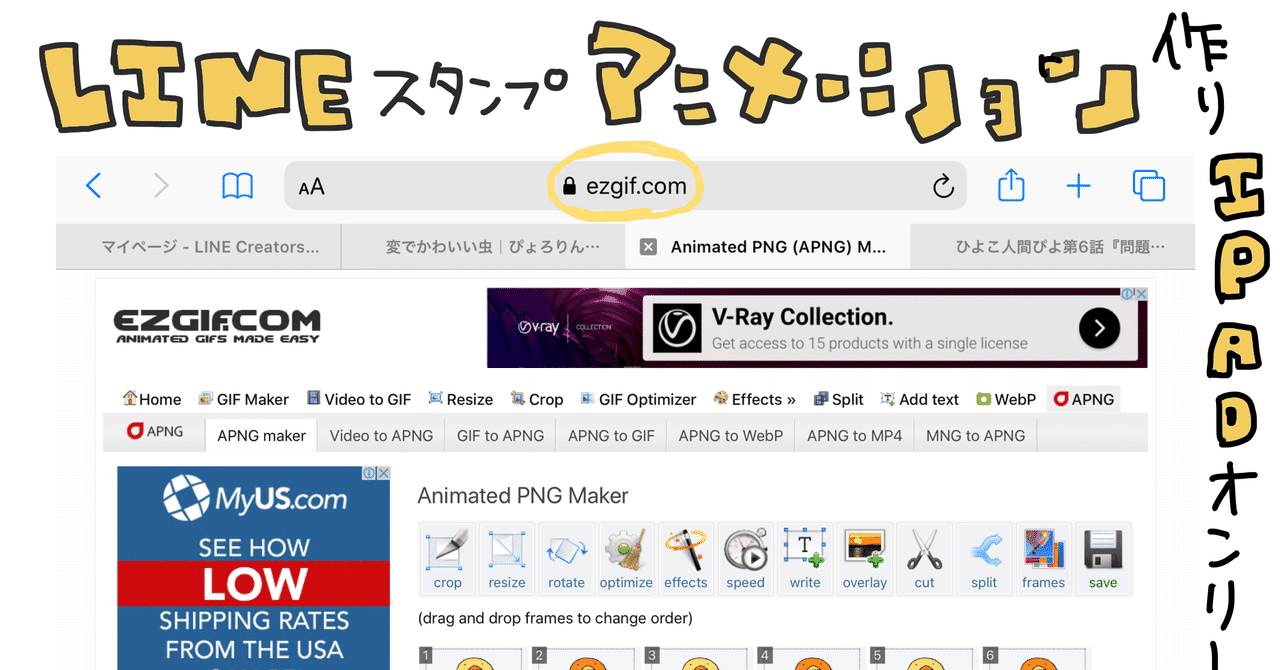
Task: Switch to MNG to APNG subtab
Action: pos(975,435)
